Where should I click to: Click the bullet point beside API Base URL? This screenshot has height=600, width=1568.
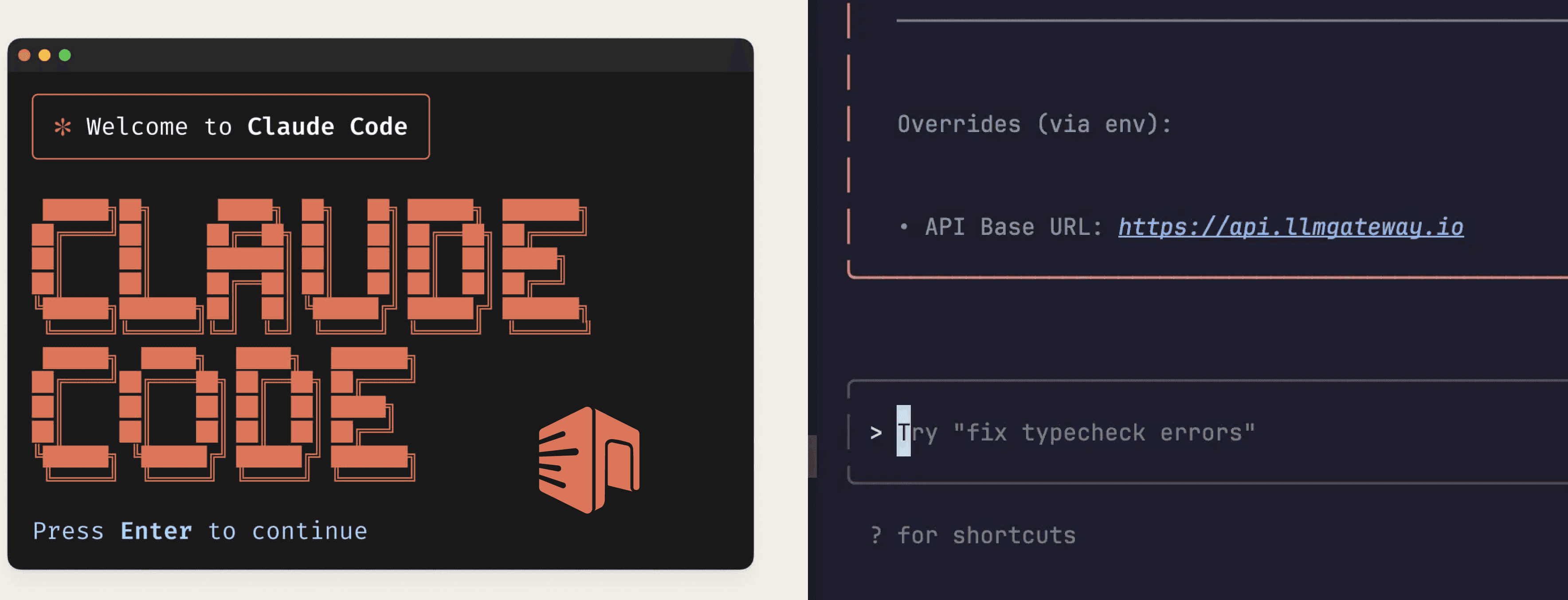pyautogui.click(x=905, y=226)
